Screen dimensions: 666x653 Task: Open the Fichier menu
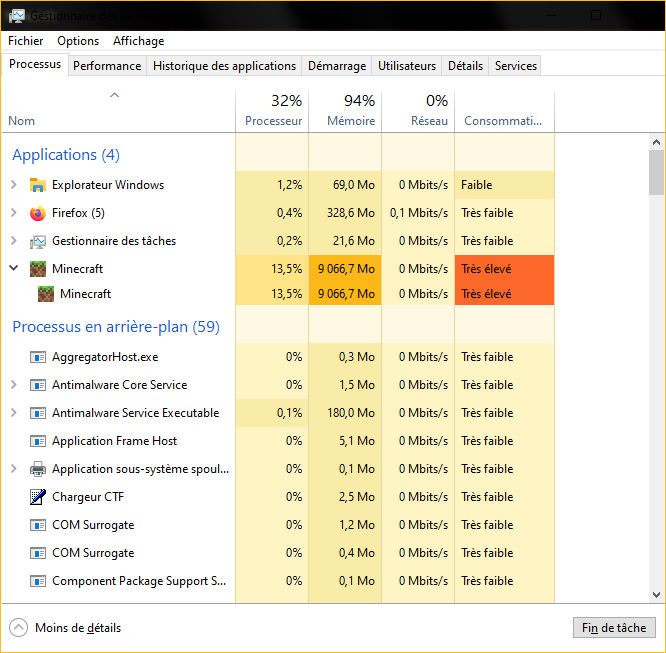click(x=25, y=41)
